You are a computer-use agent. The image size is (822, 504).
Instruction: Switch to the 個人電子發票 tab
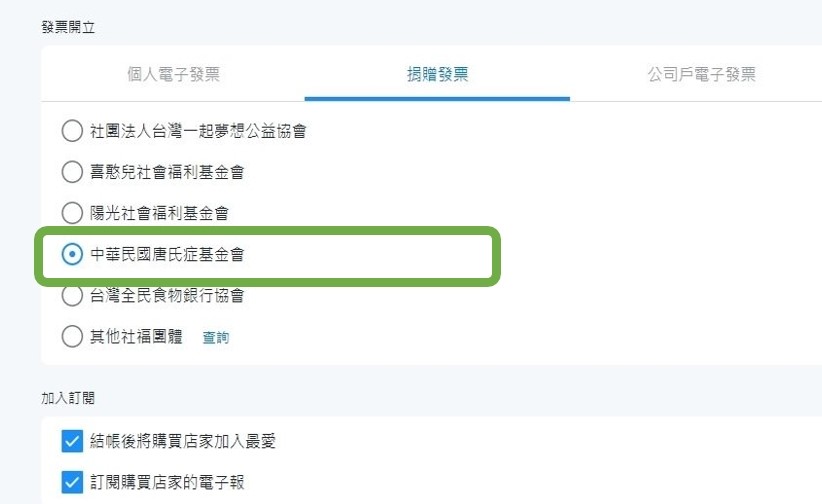(173, 74)
